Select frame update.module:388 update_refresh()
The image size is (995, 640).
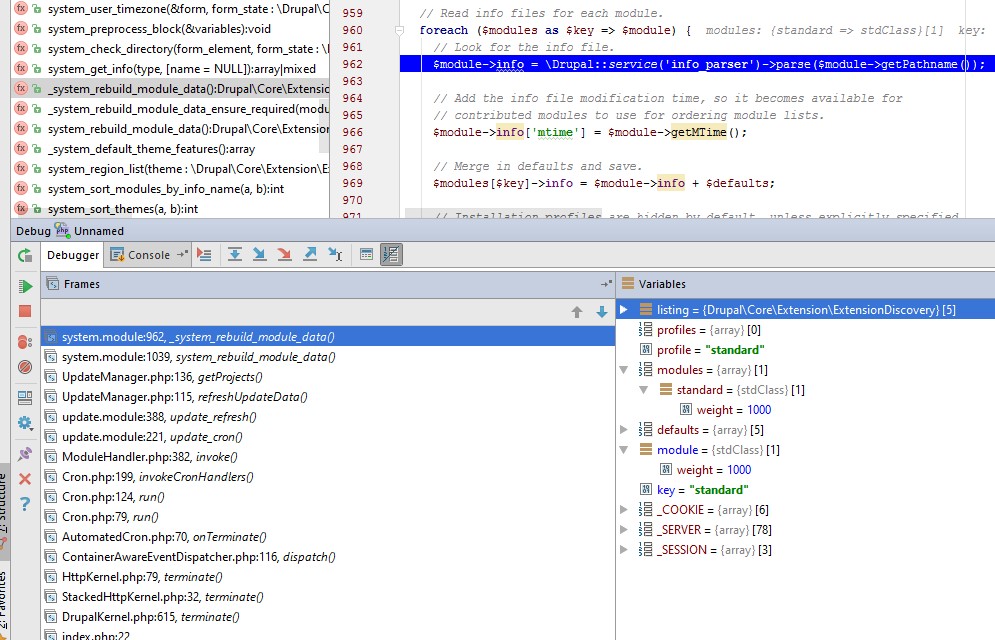click(328, 417)
